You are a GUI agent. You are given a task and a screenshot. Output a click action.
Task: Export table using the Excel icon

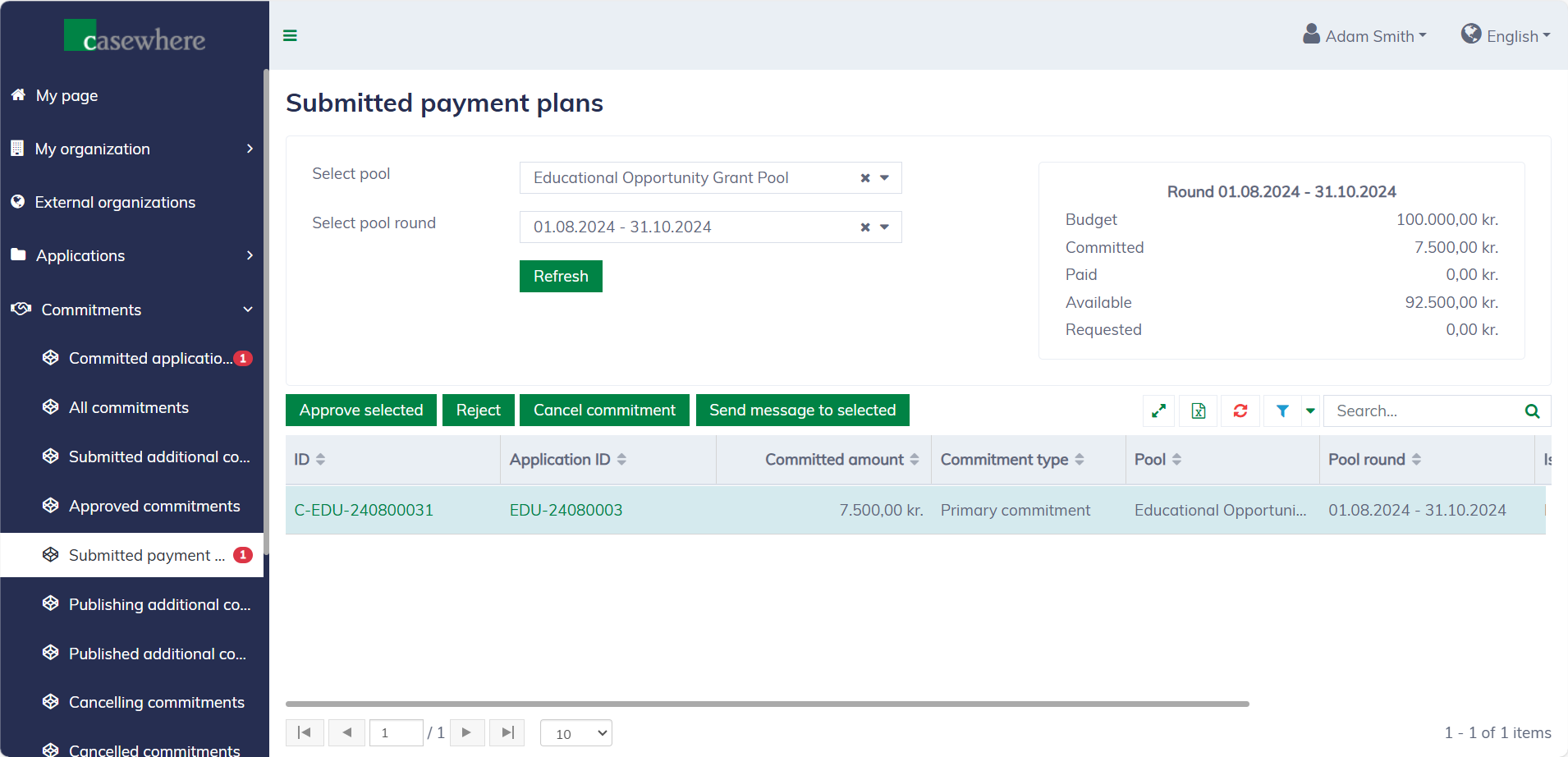coord(1199,411)
